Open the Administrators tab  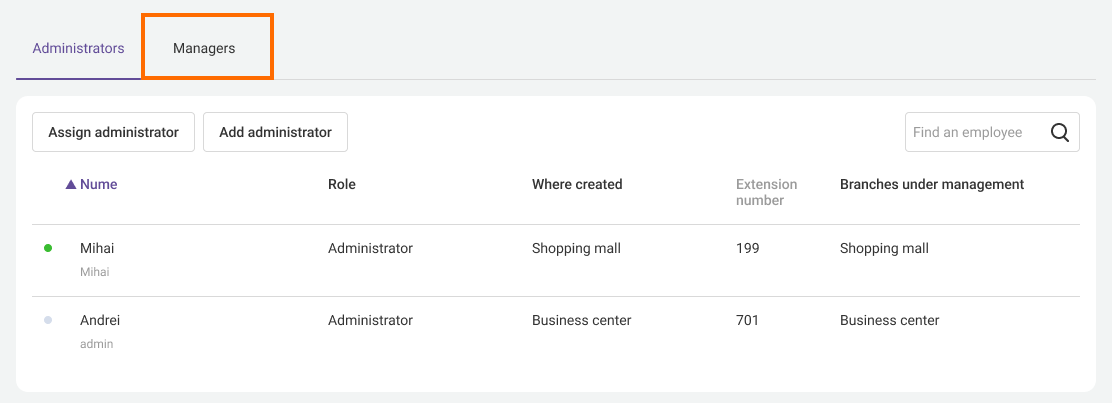78,48
